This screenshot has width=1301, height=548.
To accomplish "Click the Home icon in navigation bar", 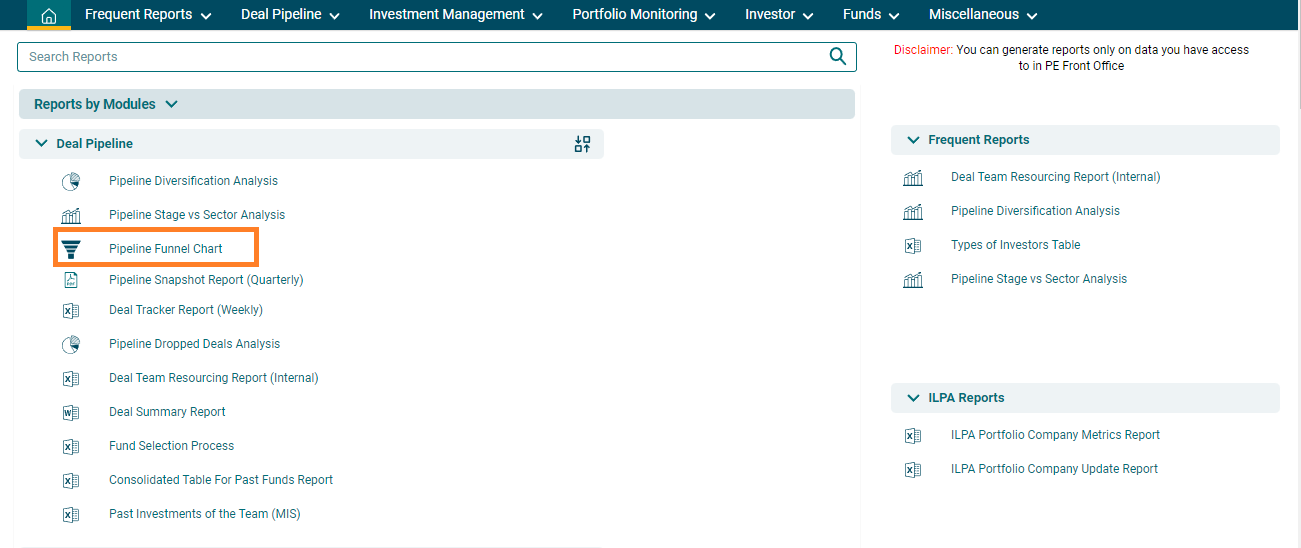I will pos(48,15).
